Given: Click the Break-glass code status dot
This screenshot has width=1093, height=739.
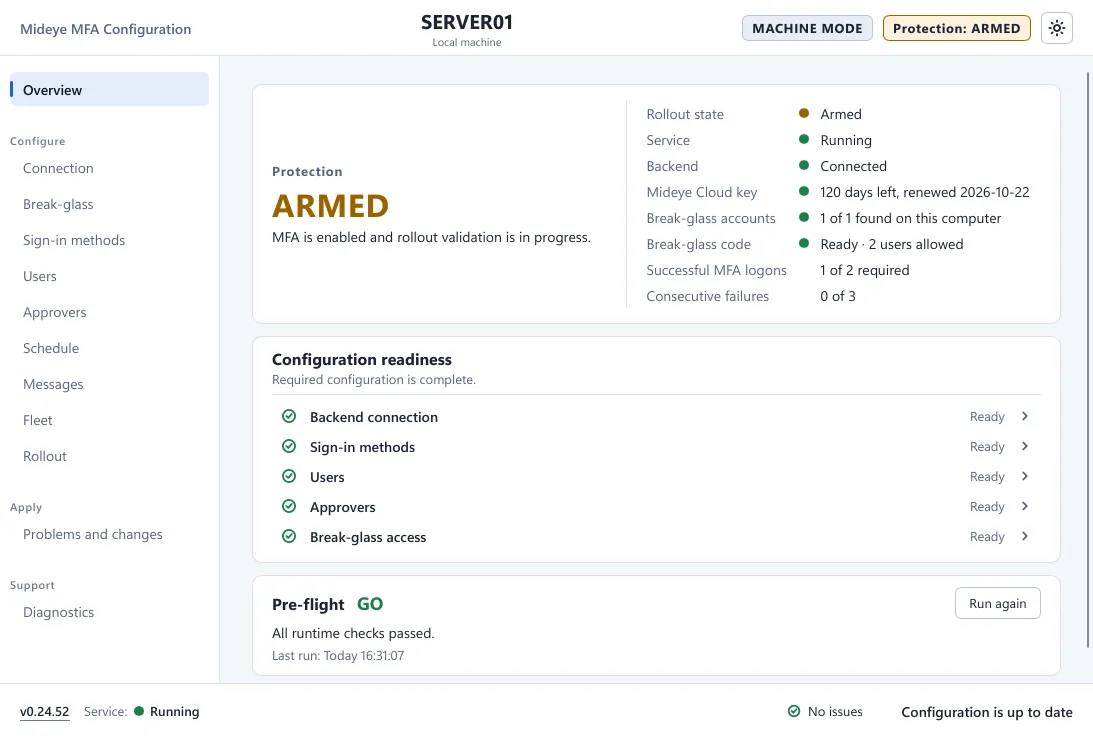Looking at the screenshot, I should 804,243.
